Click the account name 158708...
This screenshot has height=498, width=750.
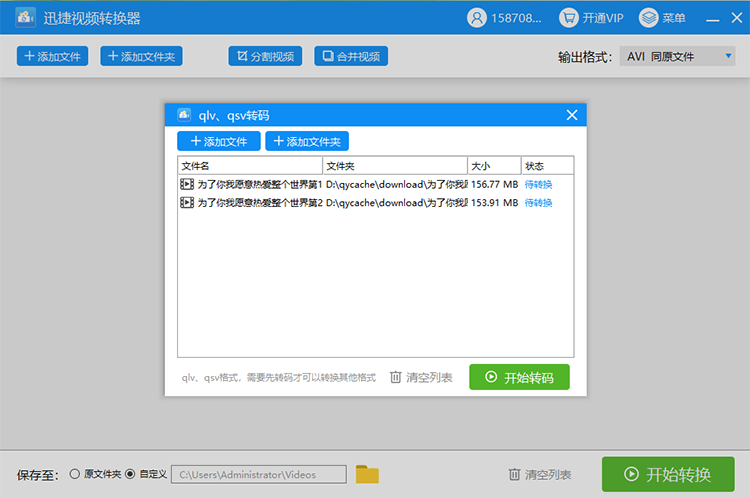pyautogui.click(x=516, y=18)
